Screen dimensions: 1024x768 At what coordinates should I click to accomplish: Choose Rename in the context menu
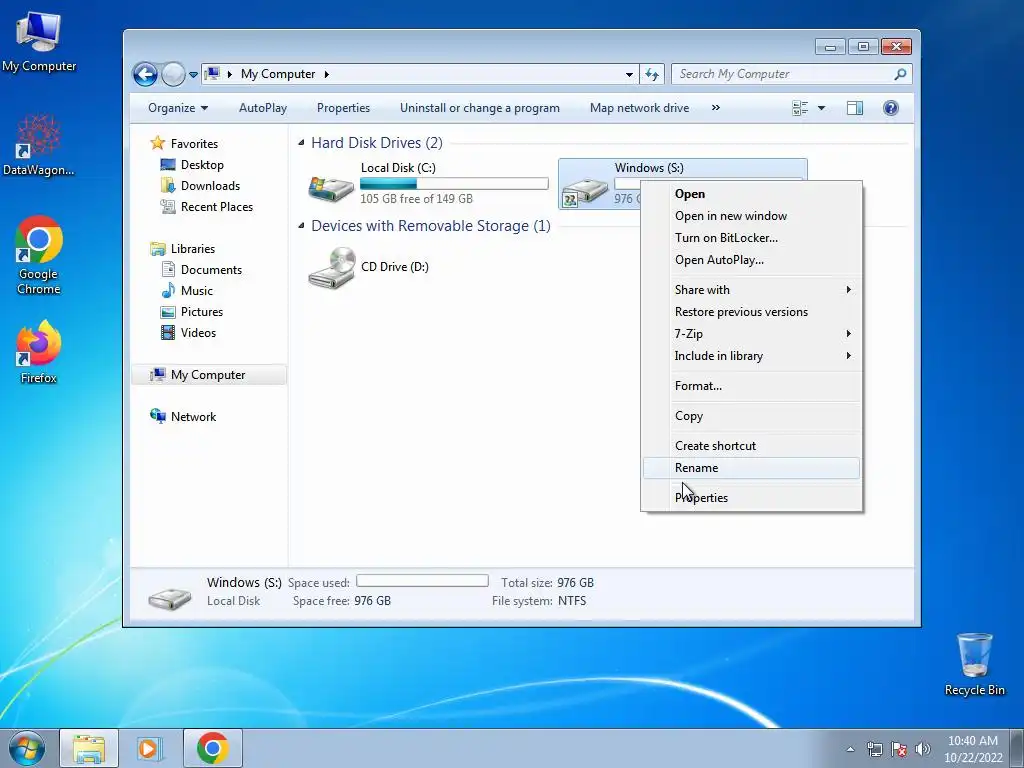tap(751, 468)
